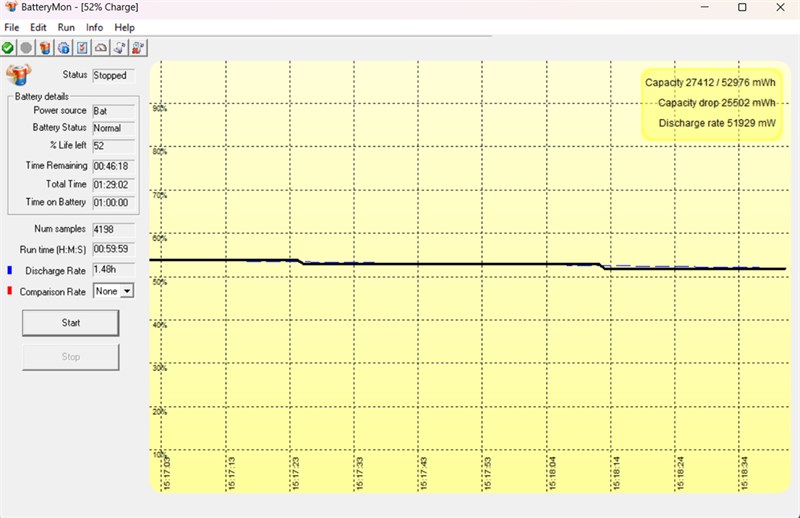Click the red Comparison Rate color marker
The height and width of the screenshot is (518, 800).
click(x=9, y=291)
